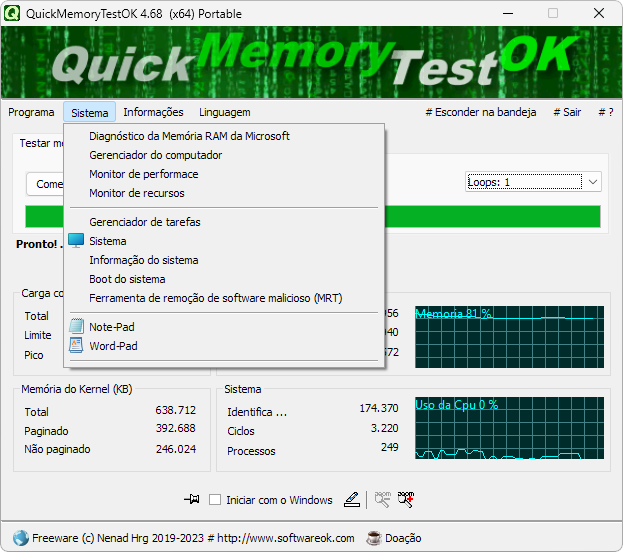Image resolution: width=623 pixels, height=552 pixels.
Task: Close the open Sistema menu header
Action: [x=90, y=112]
